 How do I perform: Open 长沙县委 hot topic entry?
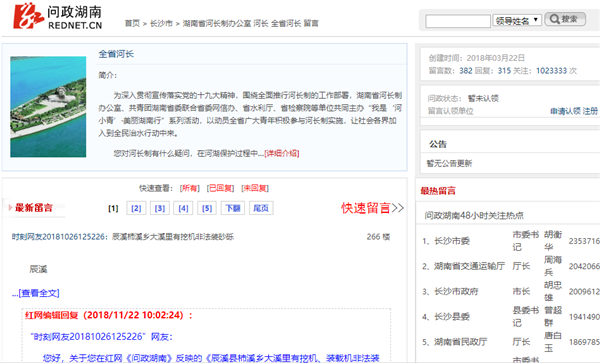pyautogui.click(x=452, y=317)
